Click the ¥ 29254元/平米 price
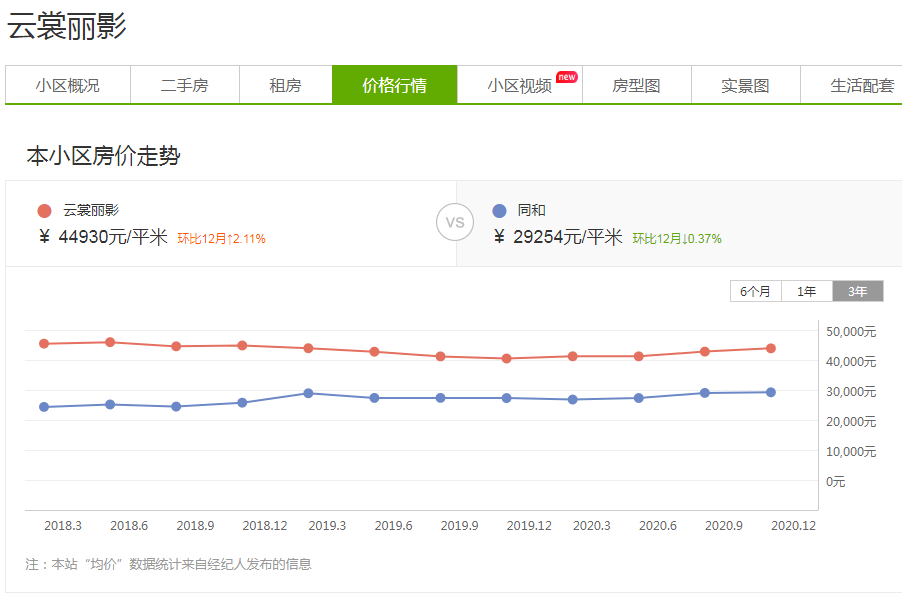This screenshot has height=602, width=902. [558, 237]
